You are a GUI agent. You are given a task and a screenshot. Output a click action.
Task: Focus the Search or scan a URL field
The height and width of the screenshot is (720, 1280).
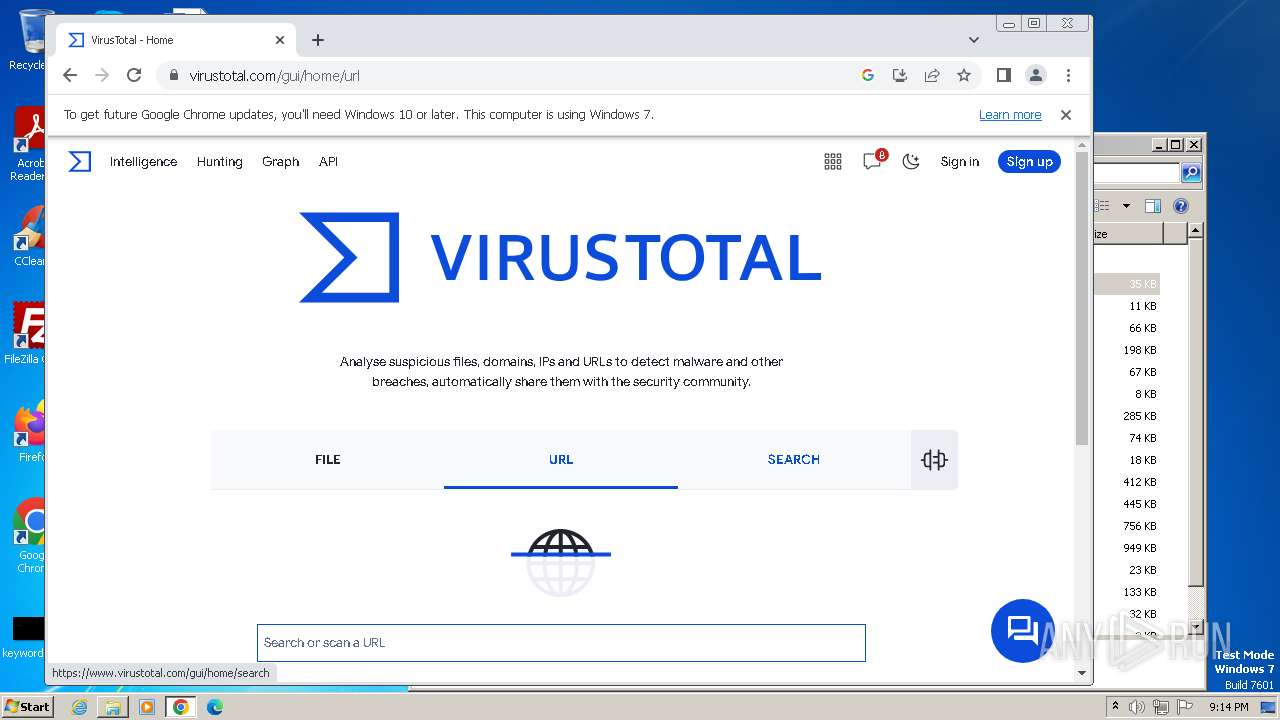[561, 643]
